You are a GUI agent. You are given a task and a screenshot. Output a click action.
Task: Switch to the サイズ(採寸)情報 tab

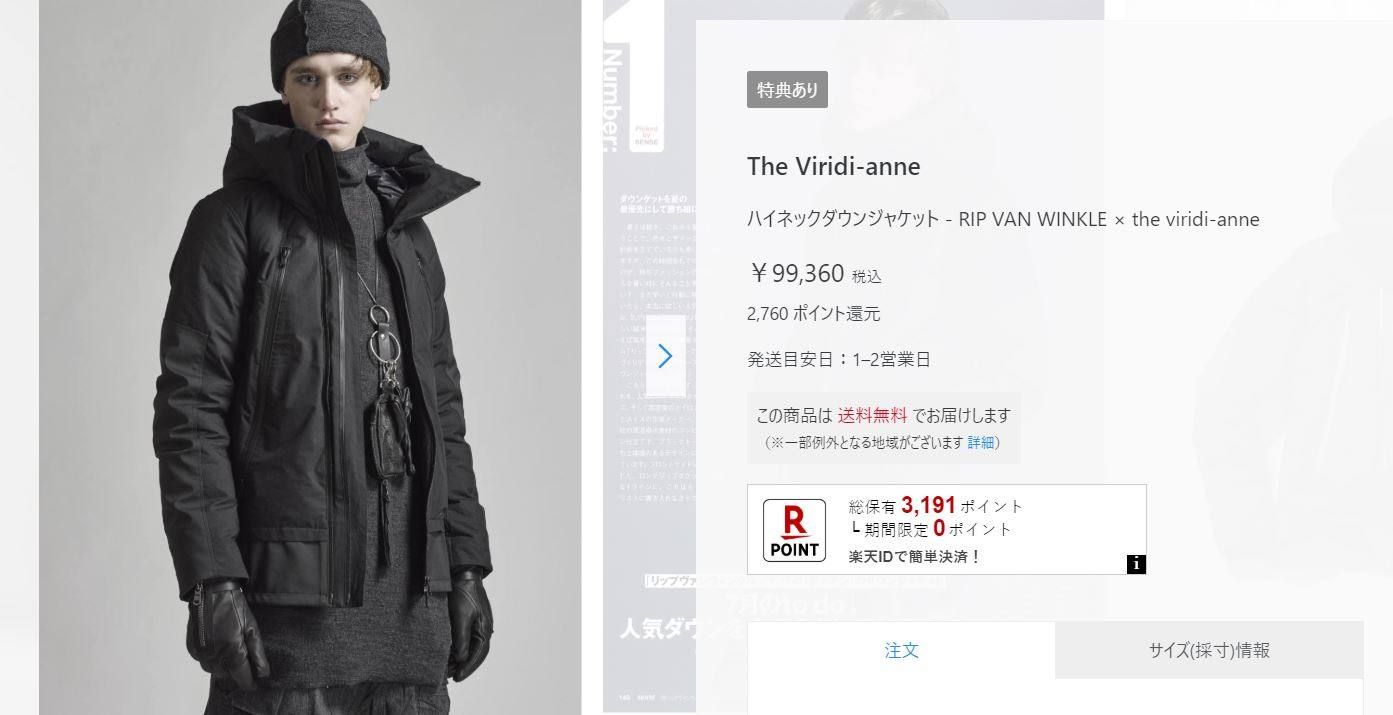pyautogui.click(x=1209, y=650)
